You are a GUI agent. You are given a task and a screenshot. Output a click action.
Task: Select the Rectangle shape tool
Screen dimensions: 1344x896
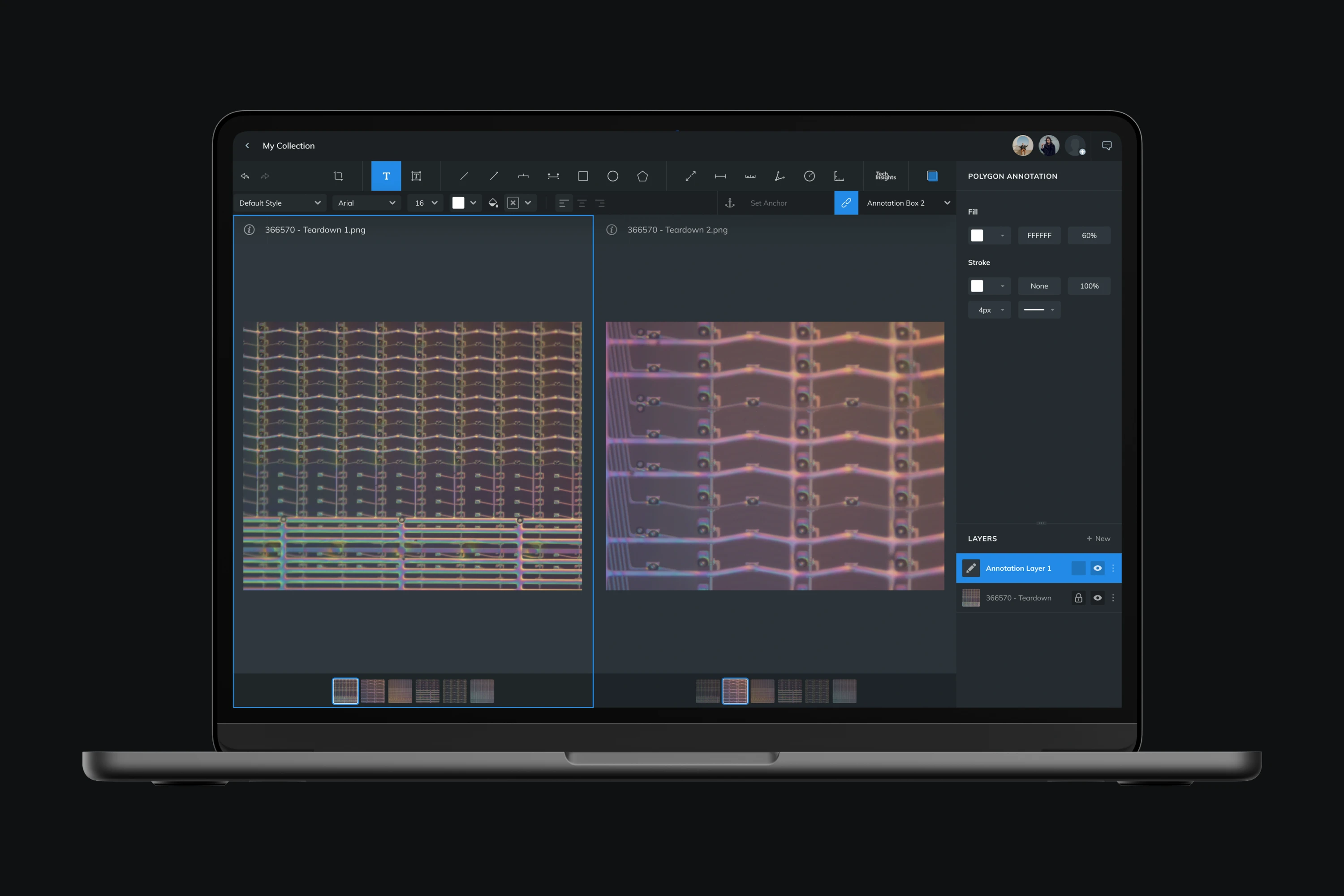583,176
